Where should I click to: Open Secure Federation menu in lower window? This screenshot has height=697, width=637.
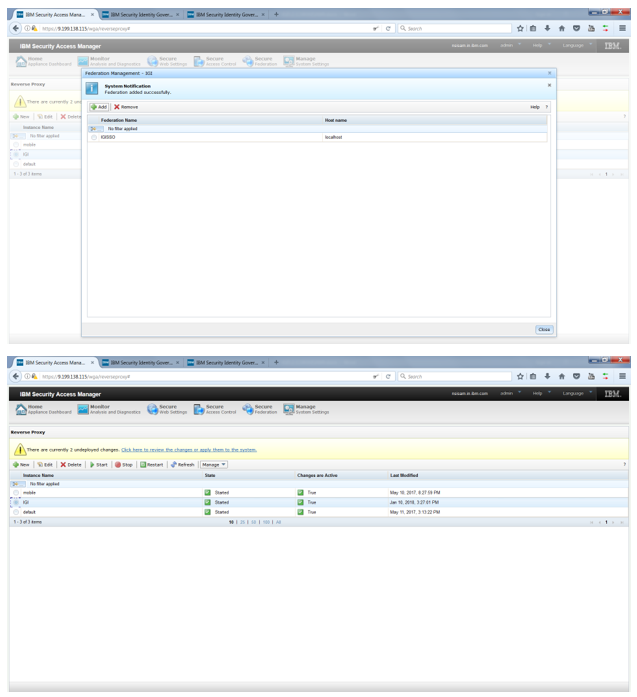pyautogui.click(x=260, y=409)
